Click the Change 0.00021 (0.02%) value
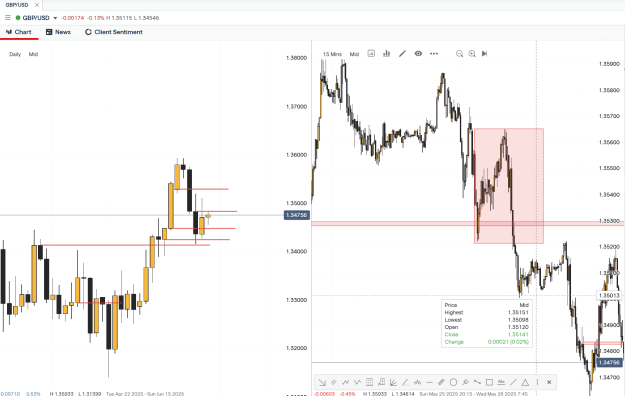Screen dimensions: 625x396 click(508, 342)
